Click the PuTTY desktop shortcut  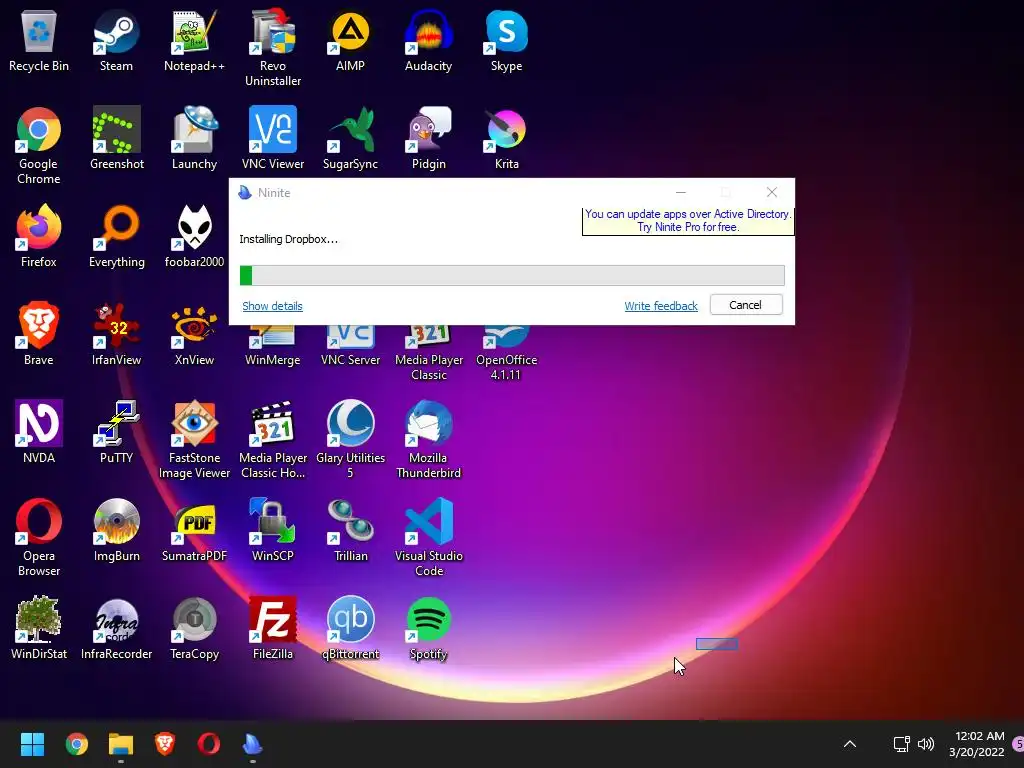click(x=116, y=432)
